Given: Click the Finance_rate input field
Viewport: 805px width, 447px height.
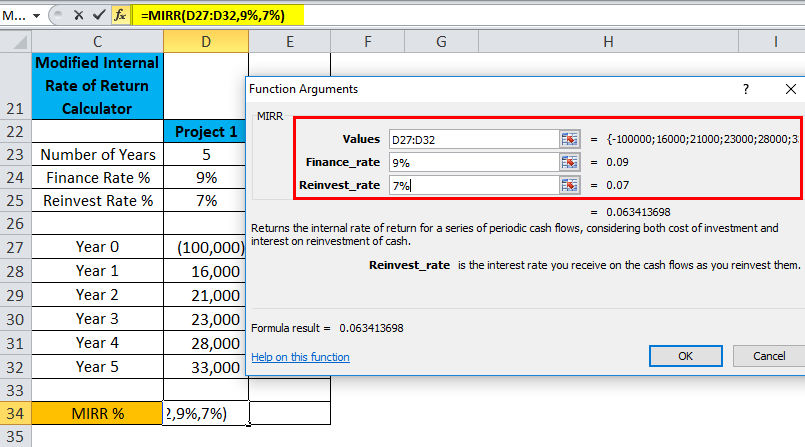Looking at the screenshot, I should click(x=474, y=162).
